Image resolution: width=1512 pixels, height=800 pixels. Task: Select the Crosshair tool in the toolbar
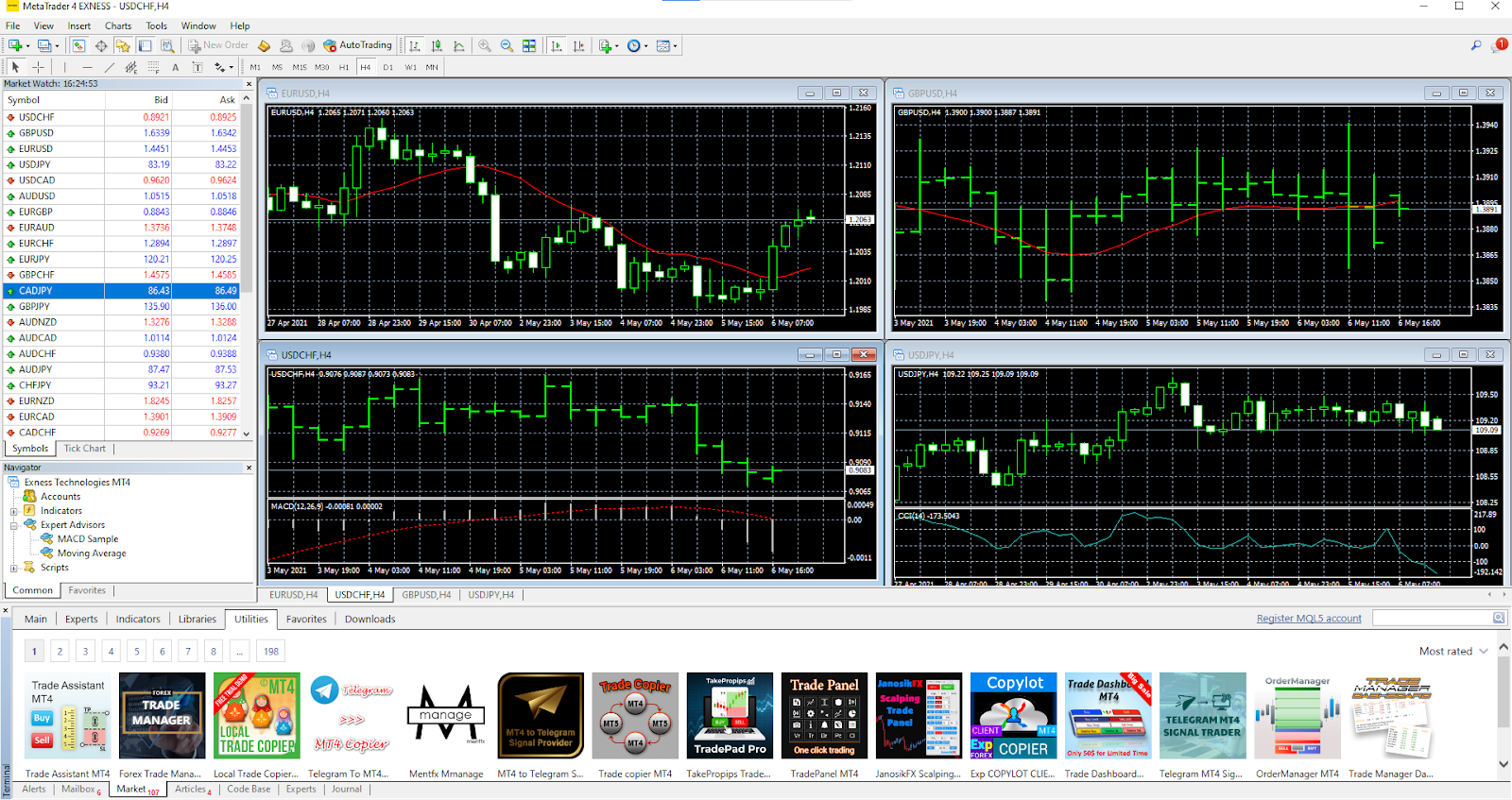pos(38,67)
